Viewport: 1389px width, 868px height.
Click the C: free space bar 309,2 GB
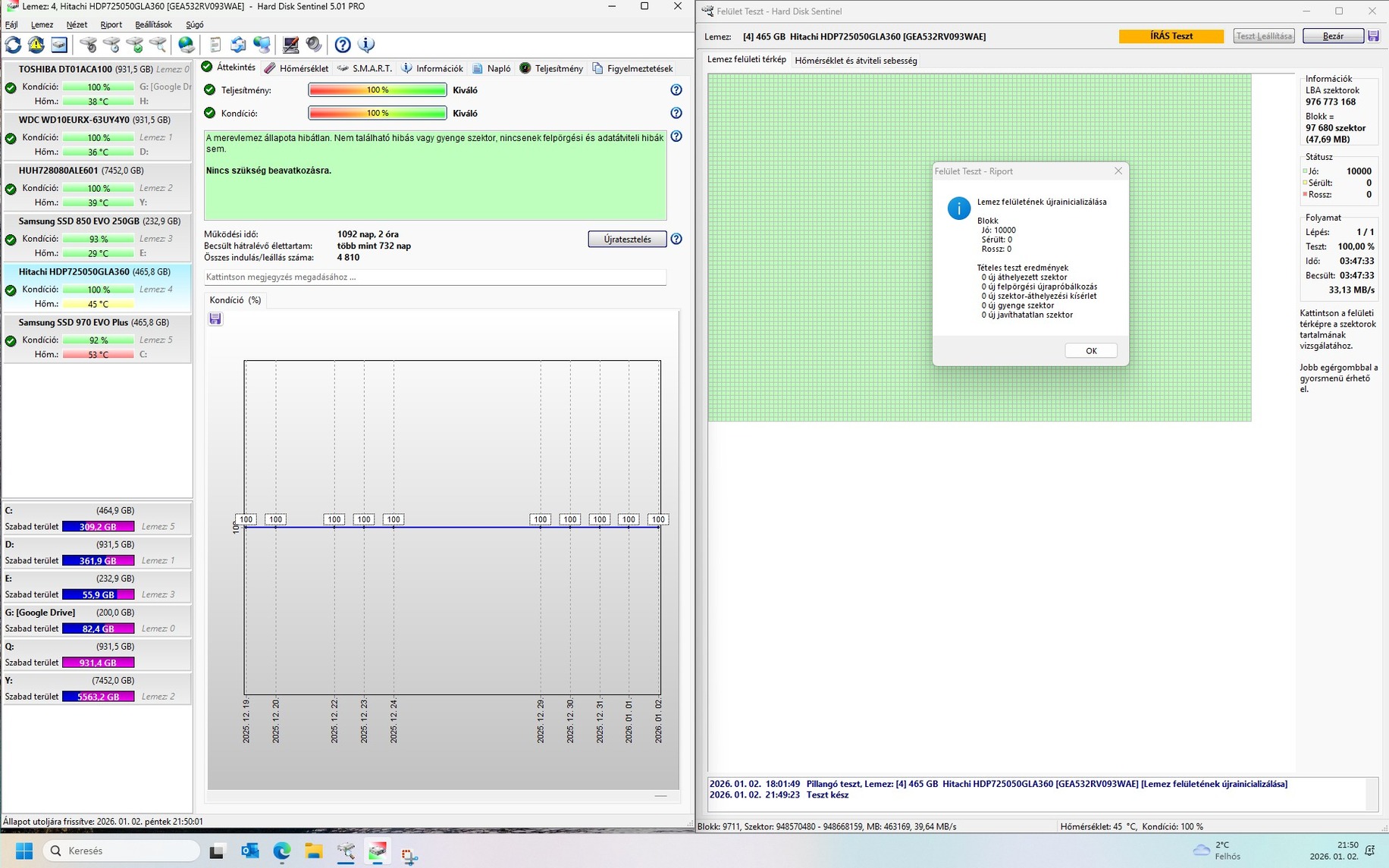pos(99,527)
